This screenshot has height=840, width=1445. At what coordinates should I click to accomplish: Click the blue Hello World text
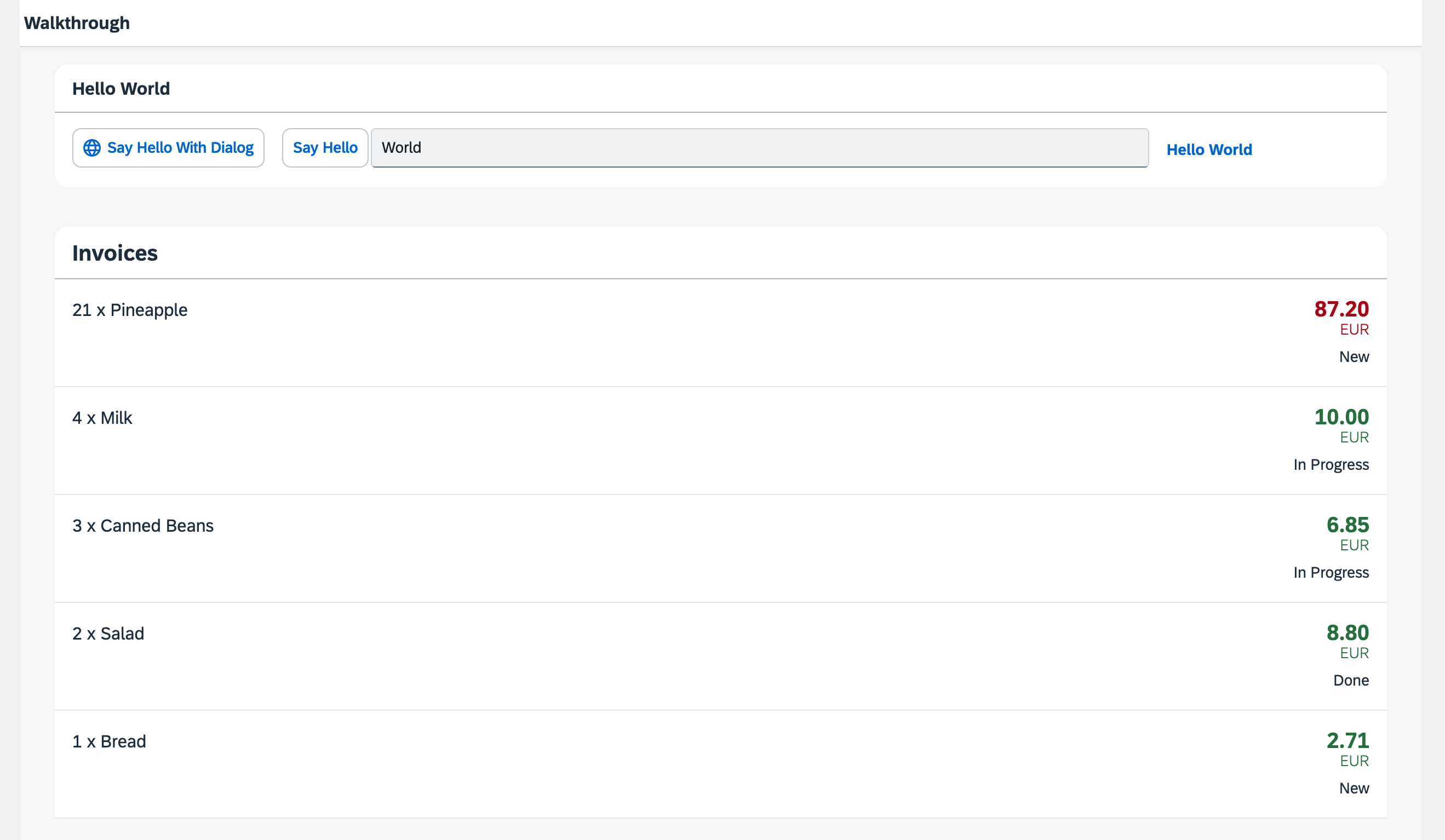coord(1209,149)
